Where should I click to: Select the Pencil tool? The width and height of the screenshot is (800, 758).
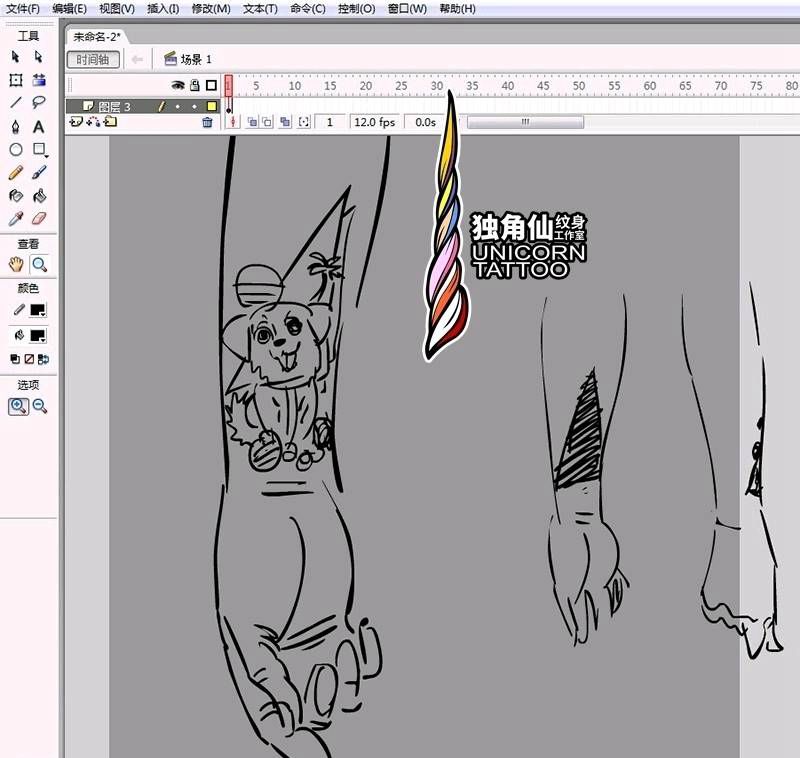tap(16, 172)
